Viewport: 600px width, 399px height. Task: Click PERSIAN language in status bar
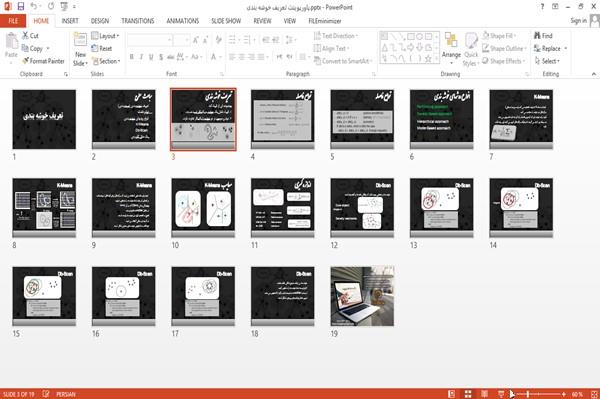coord(66,394)
